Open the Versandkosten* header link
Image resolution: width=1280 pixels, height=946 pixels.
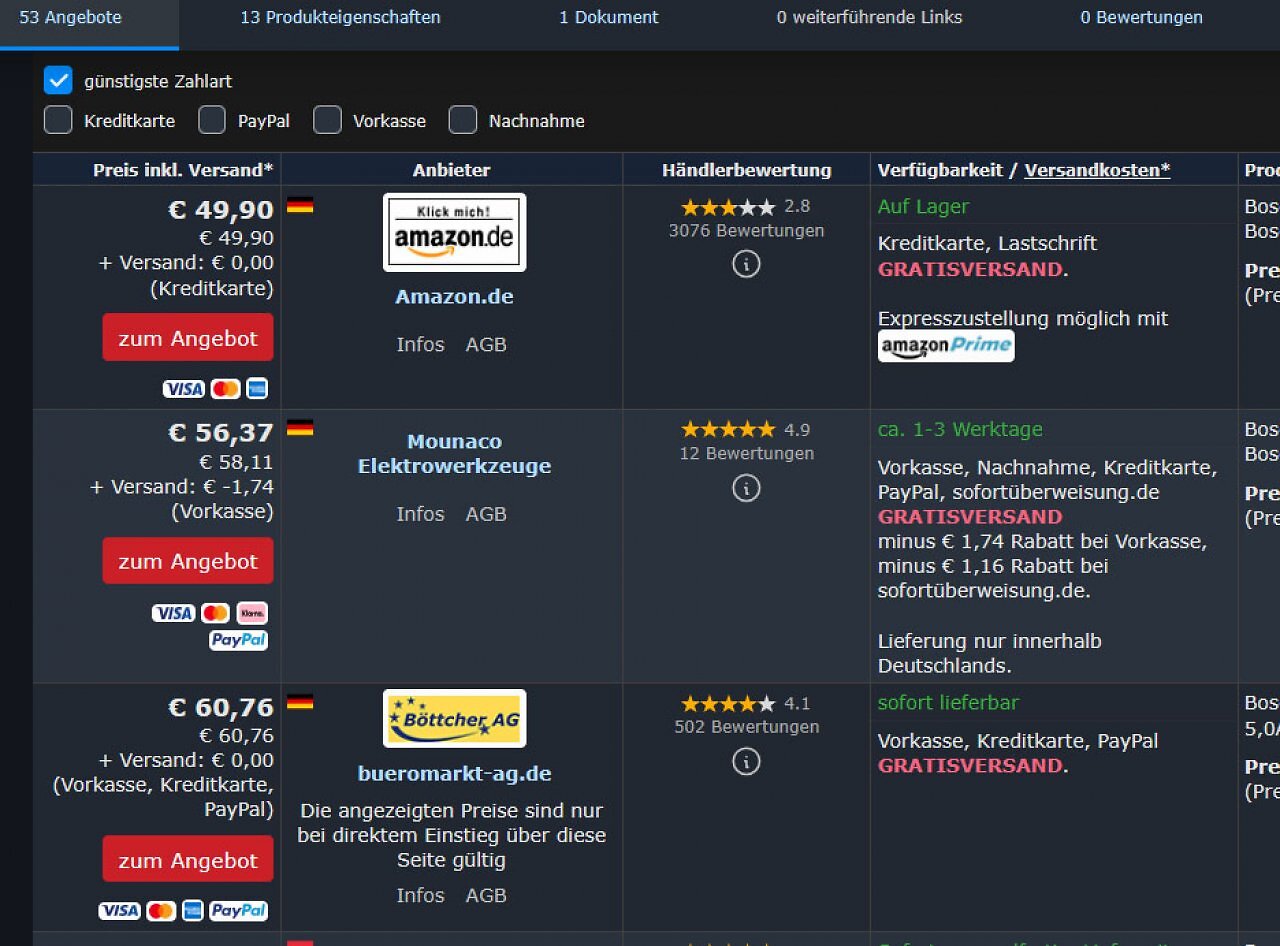(1097, 170)
